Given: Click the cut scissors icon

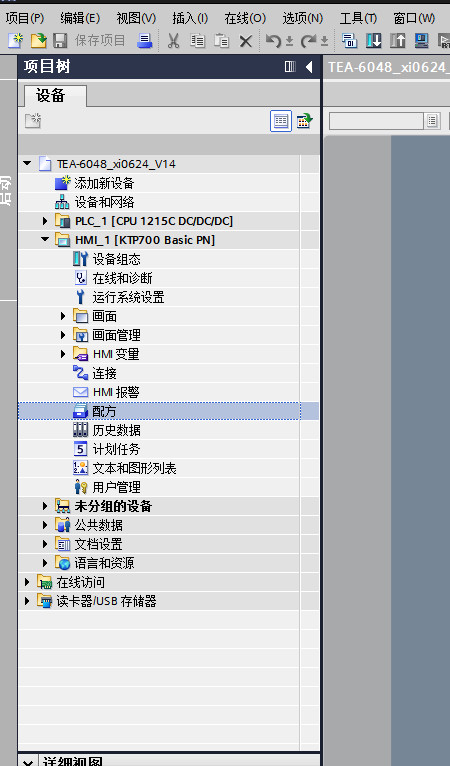Looking at the screenshot, I should coord(173,41).
